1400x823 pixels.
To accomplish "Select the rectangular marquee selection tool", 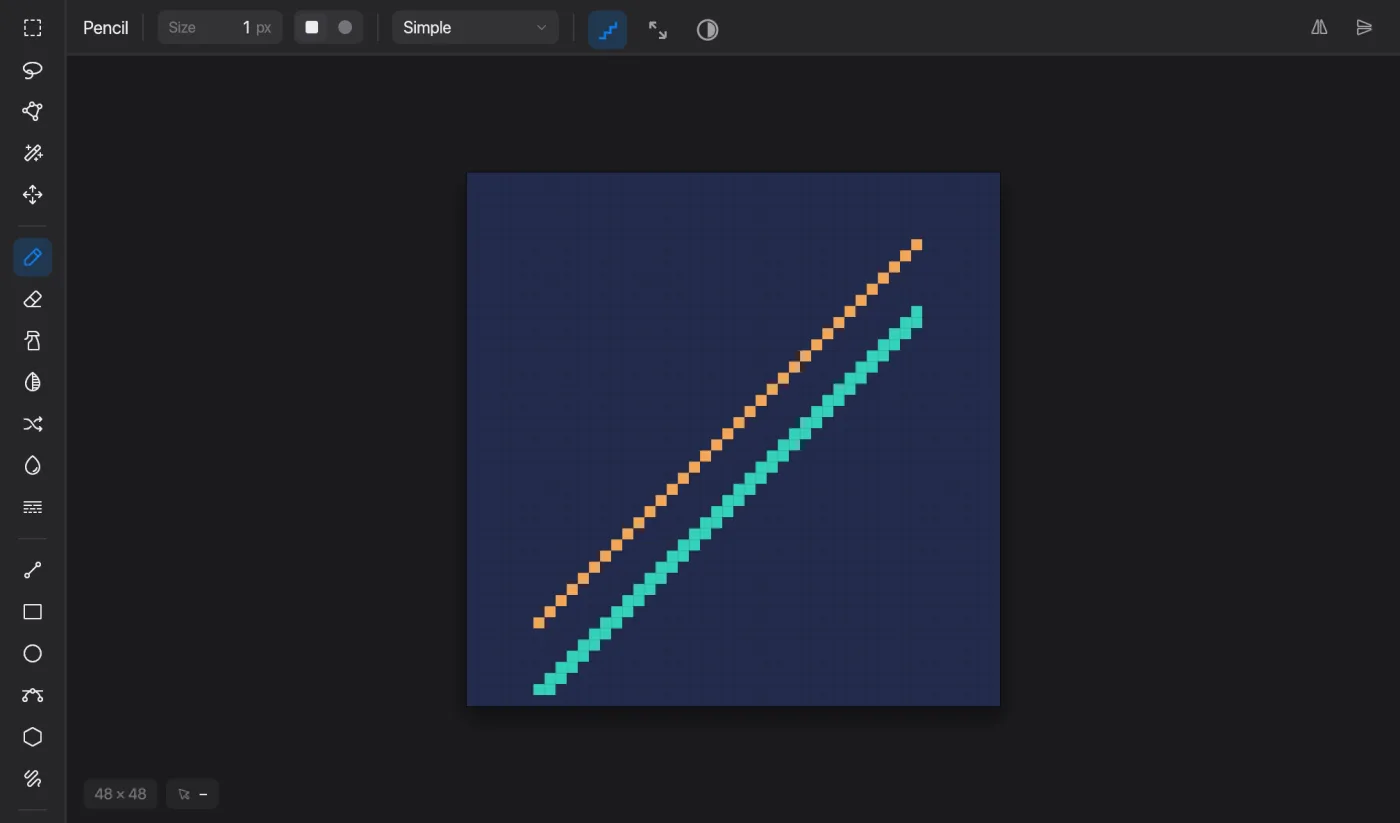I will coord(33,28).
